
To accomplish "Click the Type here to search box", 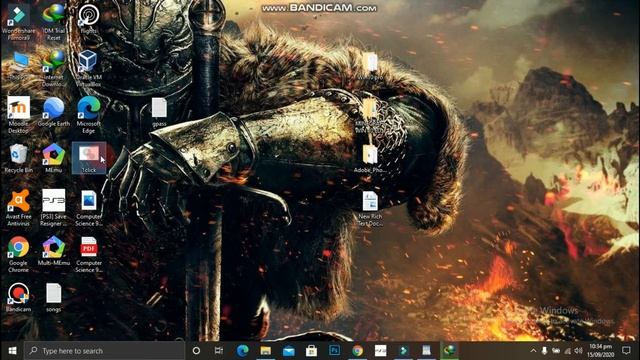I will 104,351.
